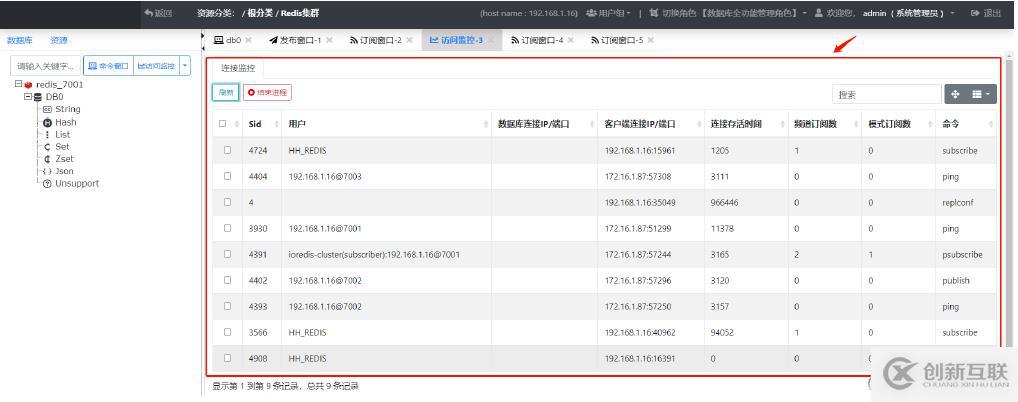Close the access monitor-3 tab
The image size is (1018, 402).
point(491,40)
